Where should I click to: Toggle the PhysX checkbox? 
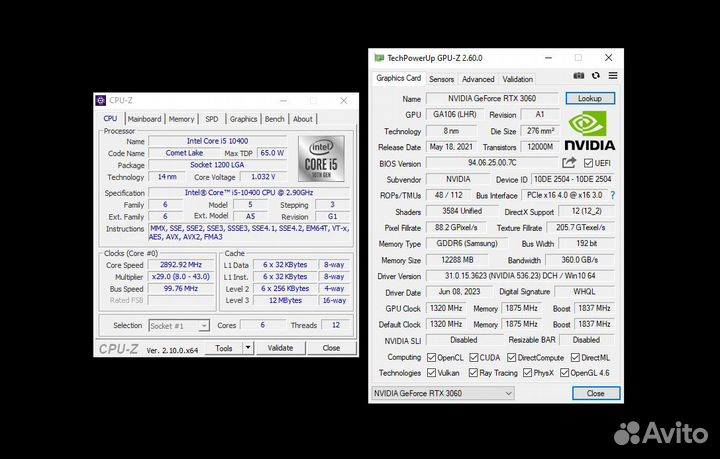528,373
